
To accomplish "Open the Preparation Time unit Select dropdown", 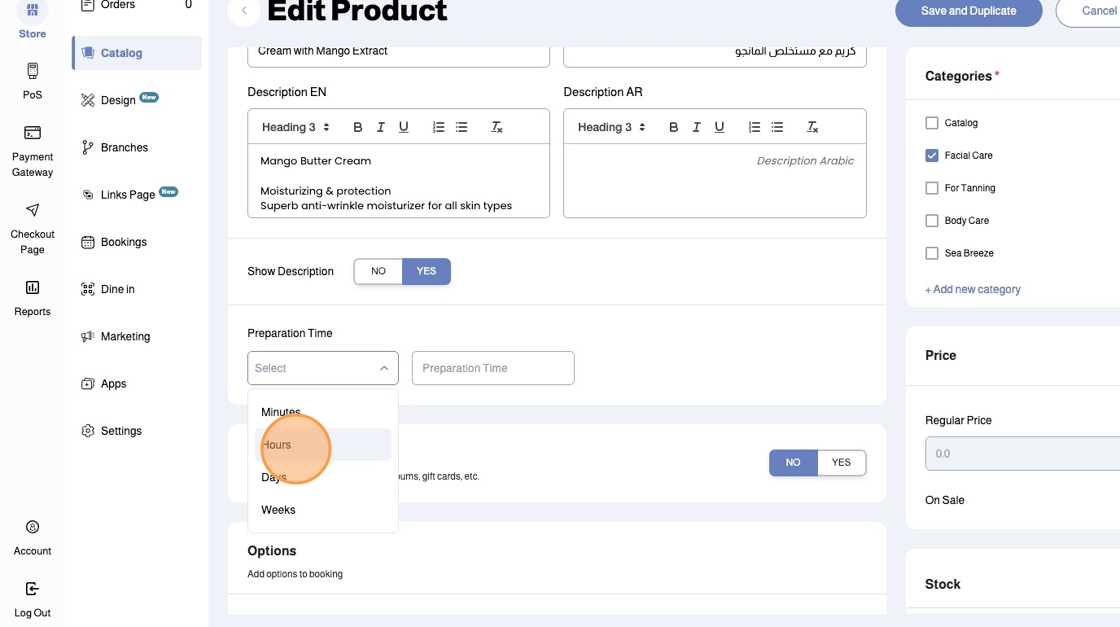I will [322, 368].
